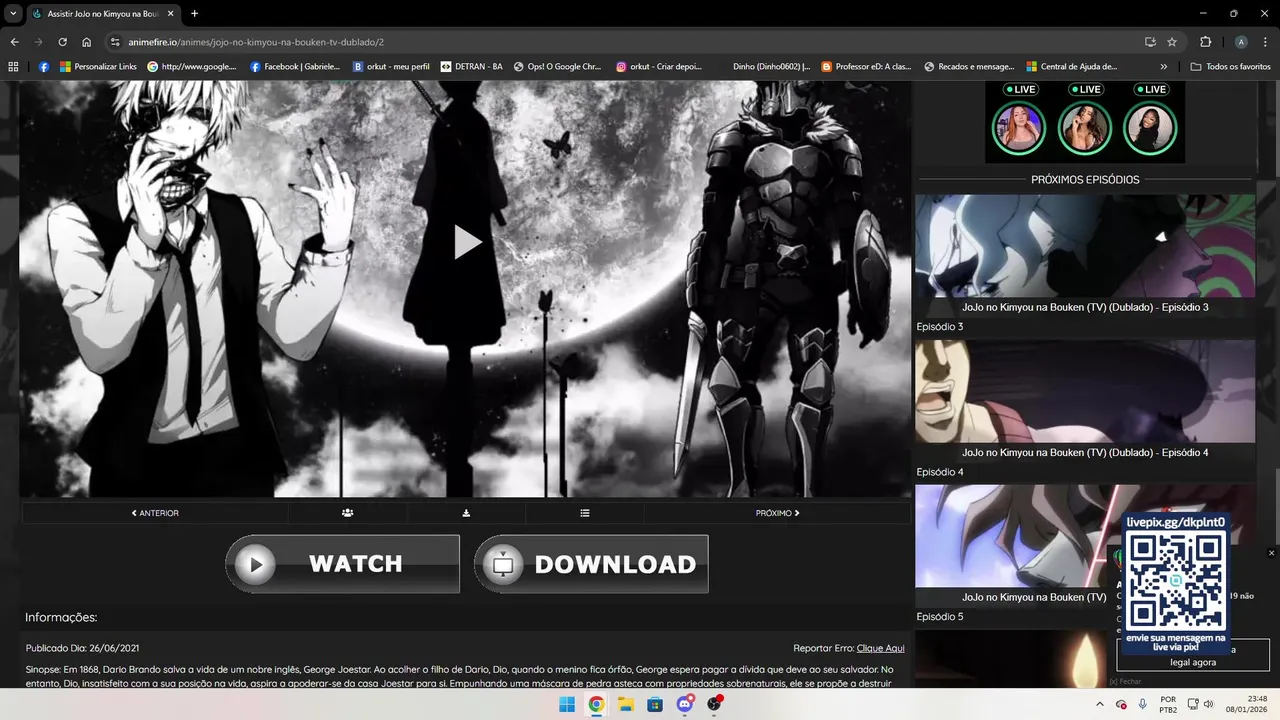Go to PRÓXIMO episode
The height and width of the screenshot is (720, 1280).
tap(777, 513)
